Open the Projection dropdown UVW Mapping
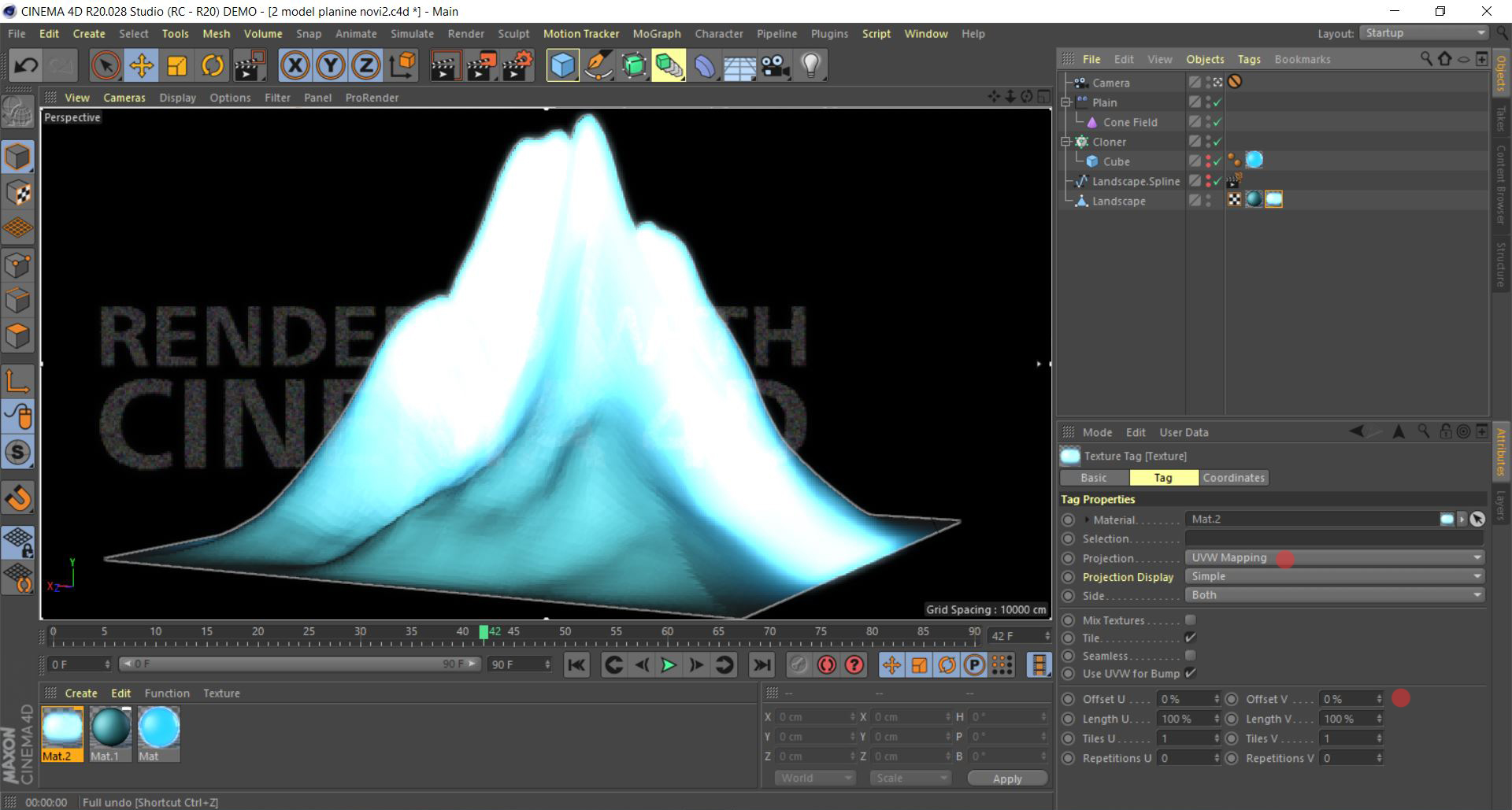Image resolution: width=1512 pixels, height=810 pixels. pyautogui.click(x=1335, y=557)
